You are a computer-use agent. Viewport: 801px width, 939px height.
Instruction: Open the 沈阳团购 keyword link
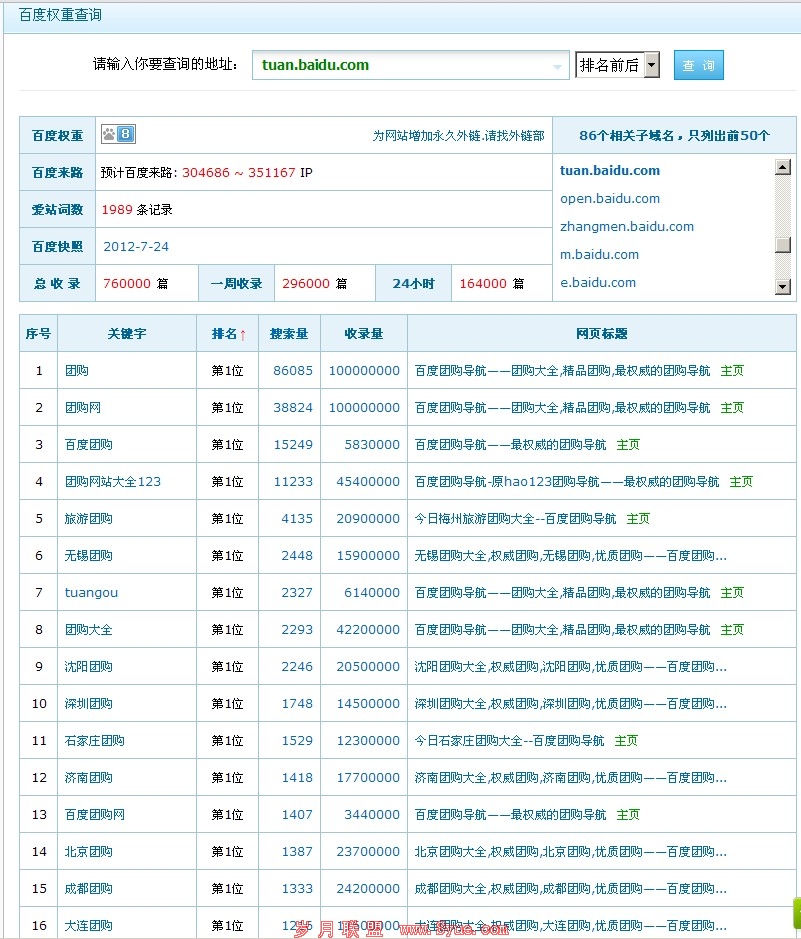89,667
